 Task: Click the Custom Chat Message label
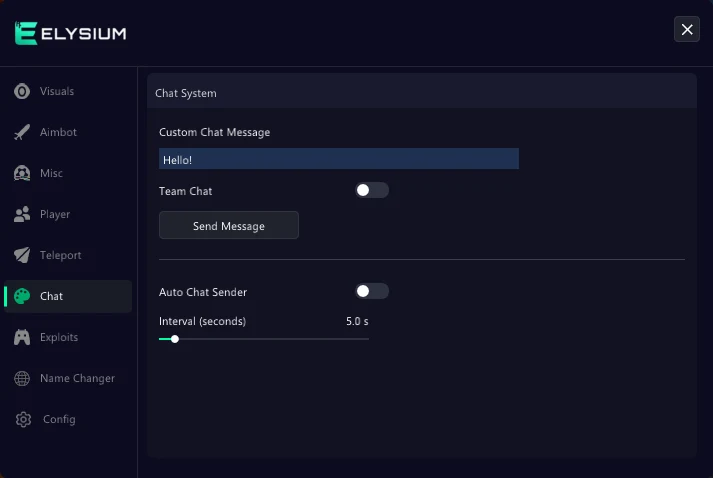pos(215,132)
